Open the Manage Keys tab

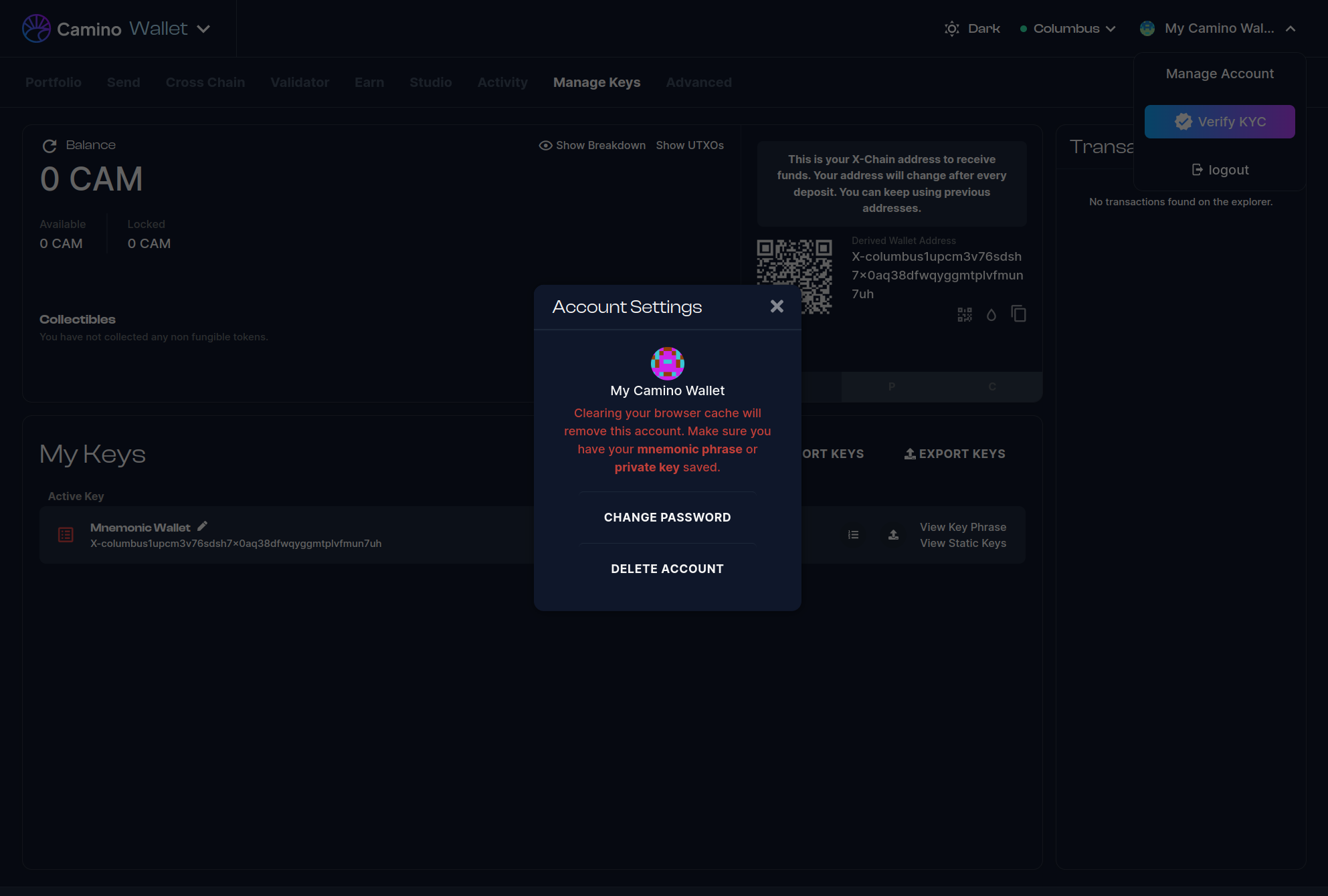(x=596, y=82)
